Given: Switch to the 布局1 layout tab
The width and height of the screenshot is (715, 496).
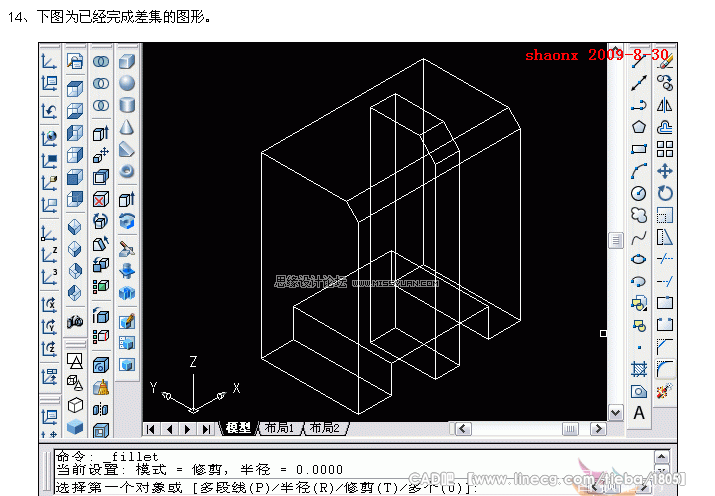Looking at the screenshot, I should coord(279,428).
